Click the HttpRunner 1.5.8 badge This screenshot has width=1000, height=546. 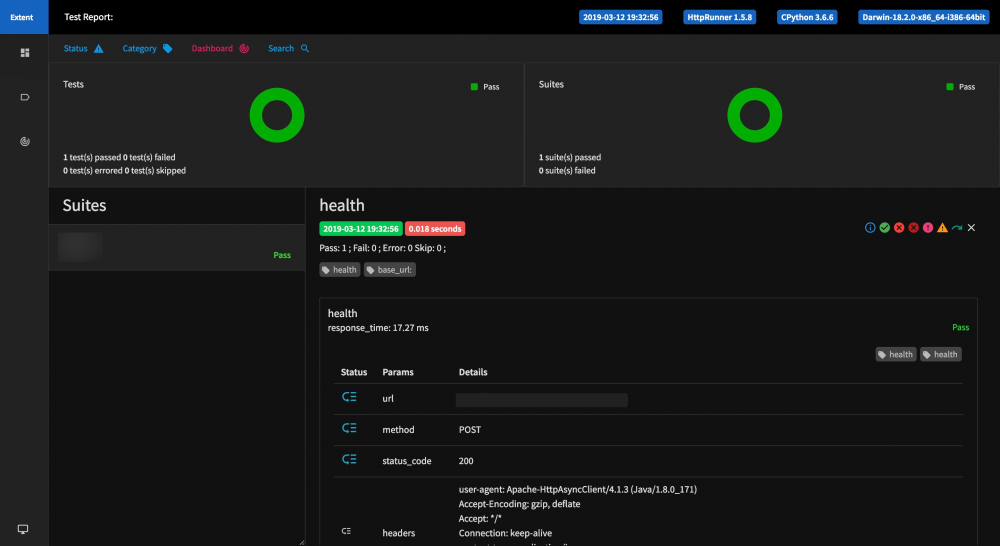[719, 17]
